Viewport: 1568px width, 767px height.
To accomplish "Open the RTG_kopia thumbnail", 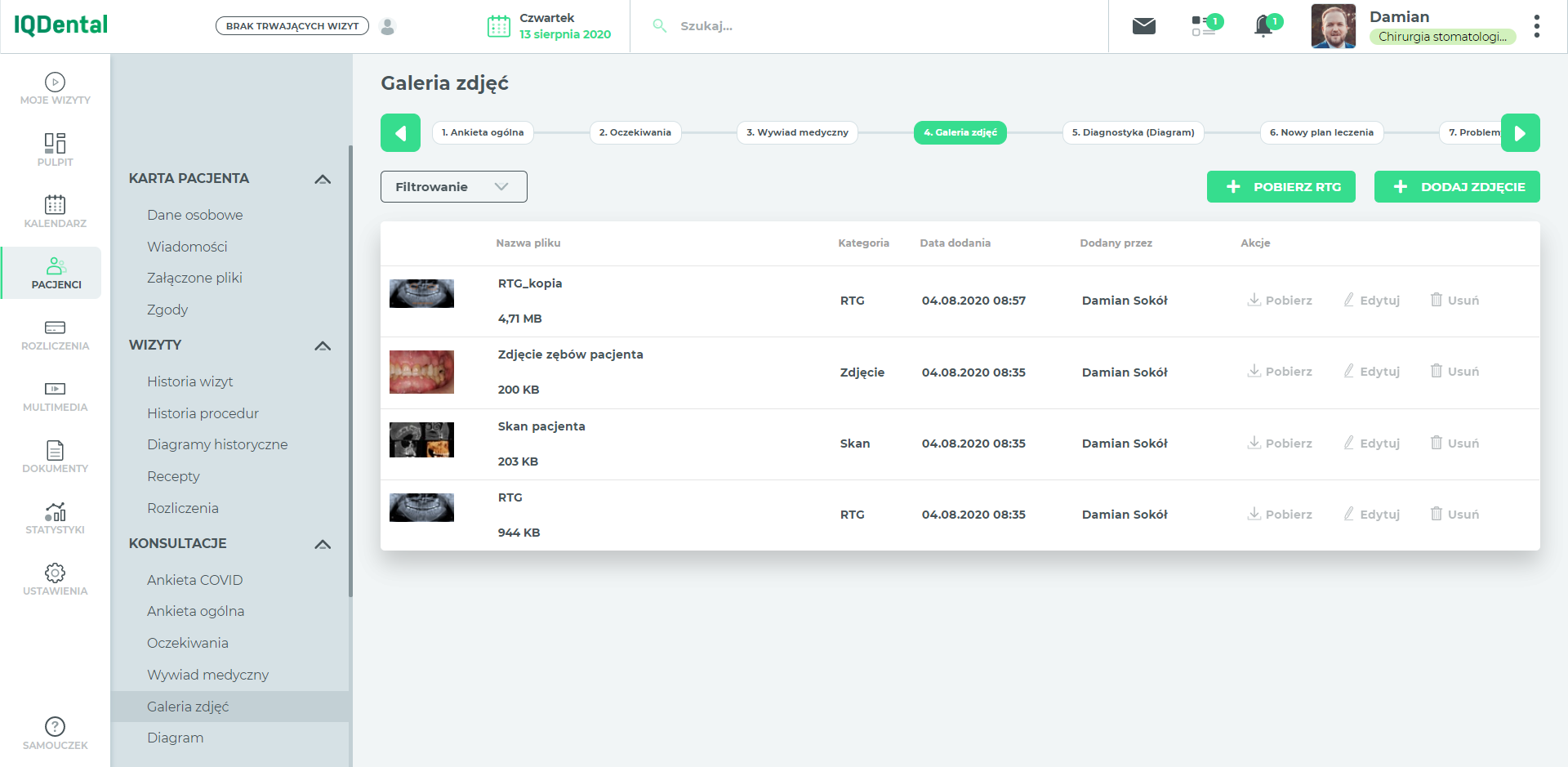I will pos(421,293).
